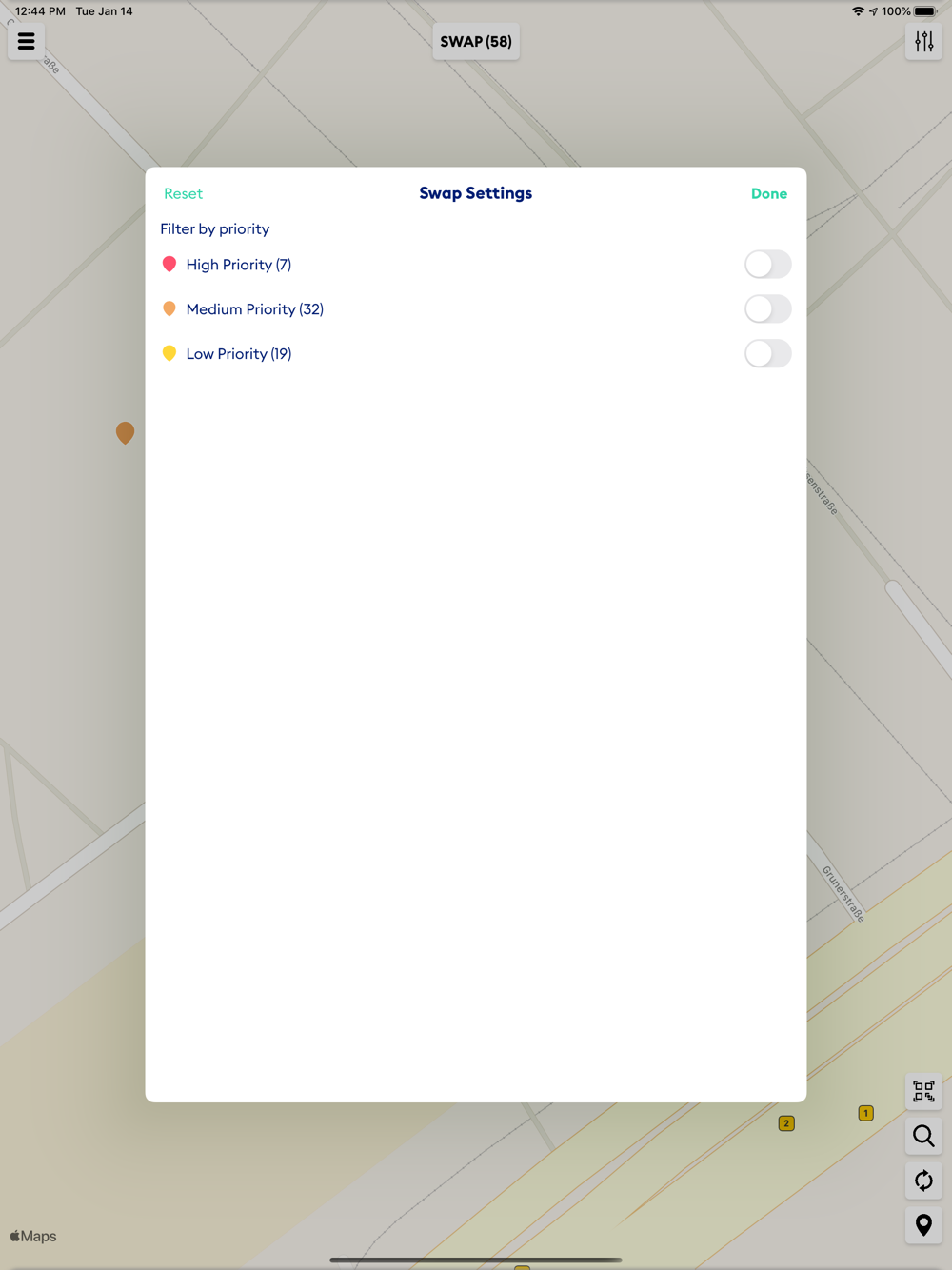Tap the refresh arrows icon
Screen dimensions: 952x1270
pyautogui.click(x=923, y=1181)
